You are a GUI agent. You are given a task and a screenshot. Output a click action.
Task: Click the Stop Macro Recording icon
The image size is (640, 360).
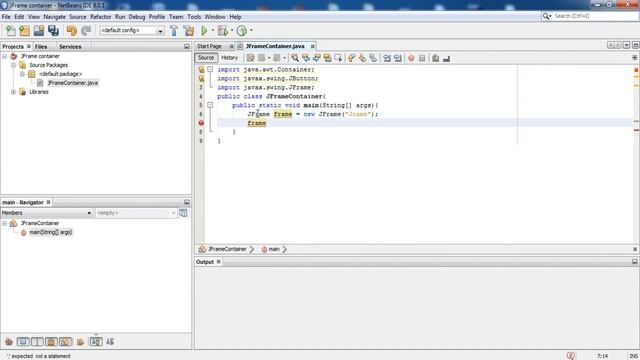tap(422, 58)
